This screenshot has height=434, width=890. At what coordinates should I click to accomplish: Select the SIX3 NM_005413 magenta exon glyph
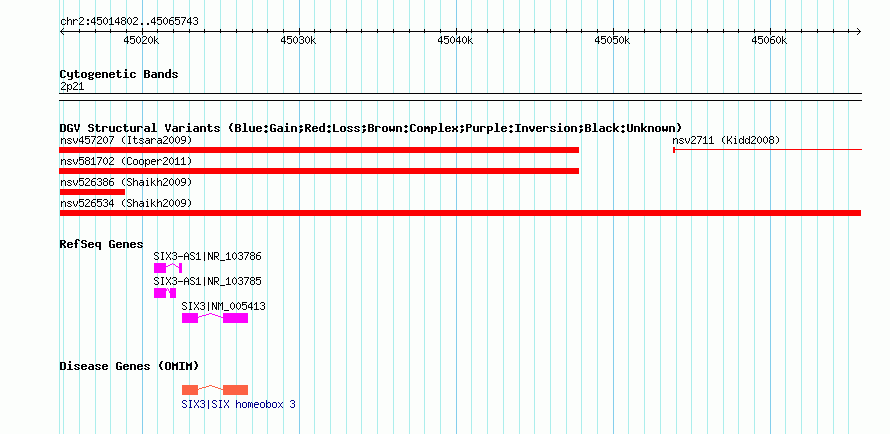click(215, 318)
